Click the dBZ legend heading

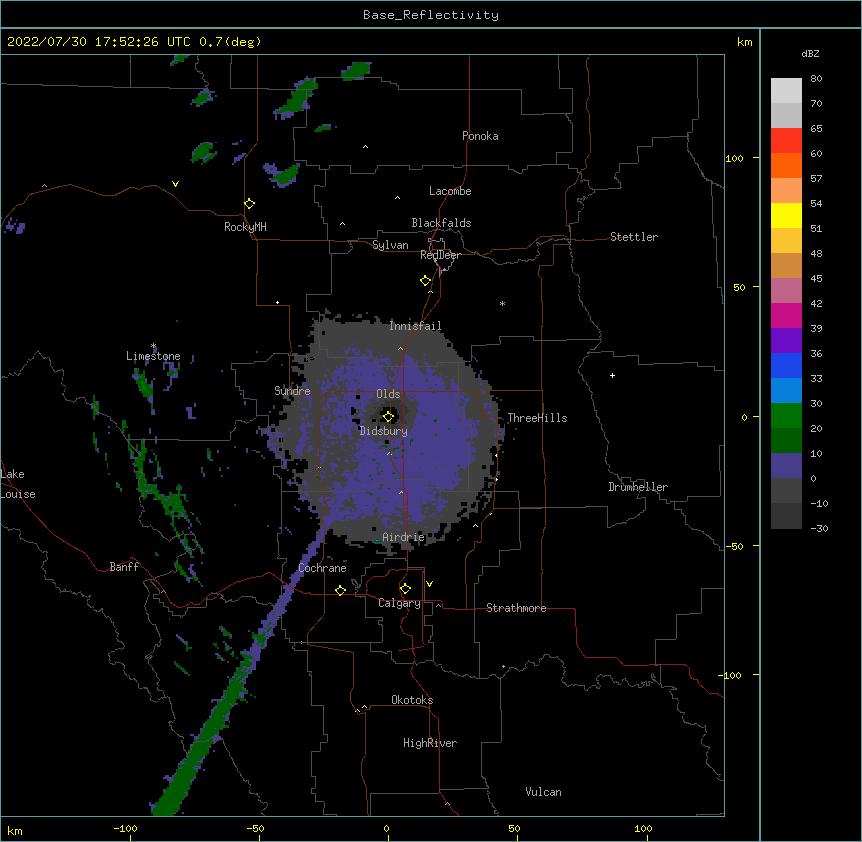click(810, 53)
